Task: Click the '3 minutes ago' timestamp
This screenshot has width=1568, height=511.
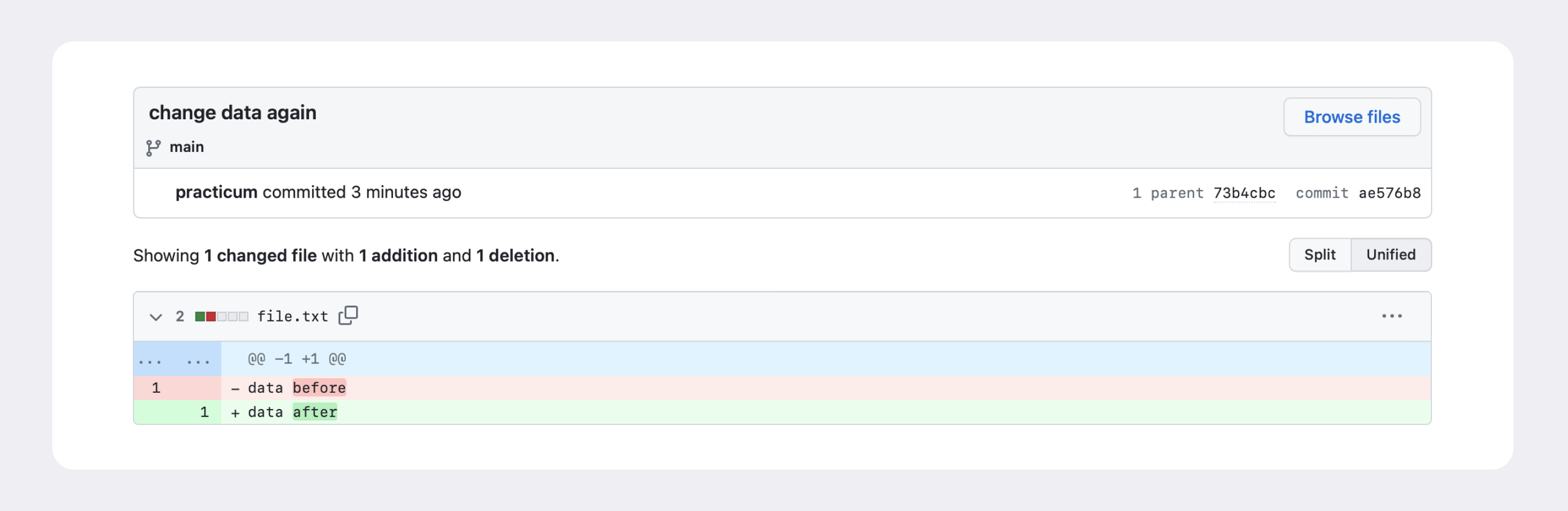Action: [406, 192]
